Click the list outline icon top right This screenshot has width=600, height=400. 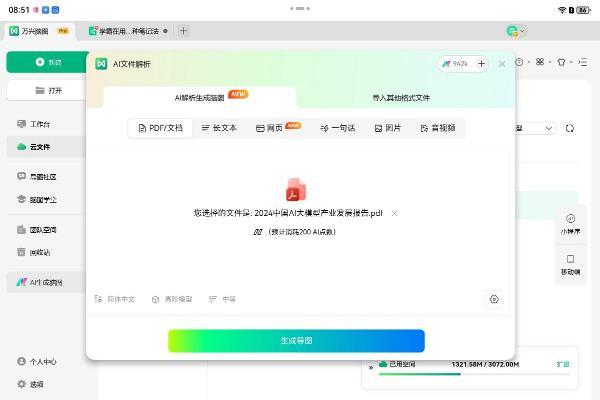583,62
